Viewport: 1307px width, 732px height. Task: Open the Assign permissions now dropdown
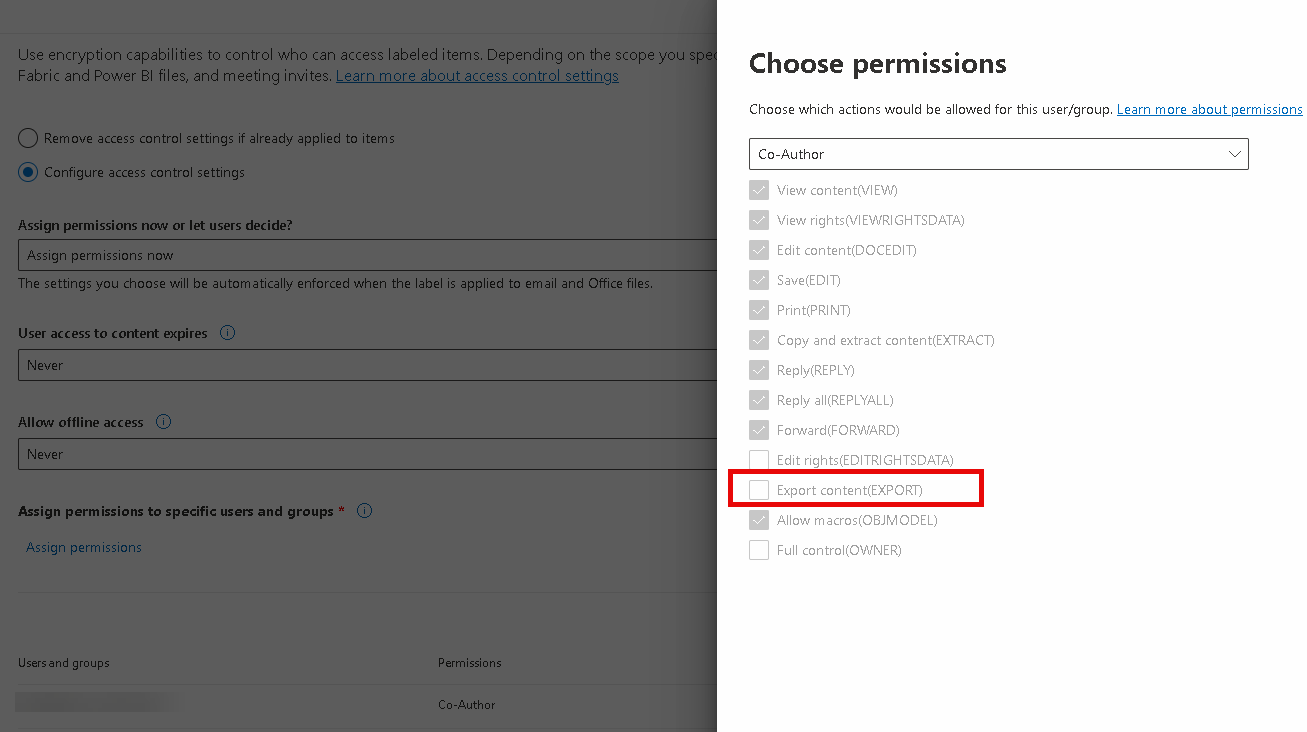367,255
